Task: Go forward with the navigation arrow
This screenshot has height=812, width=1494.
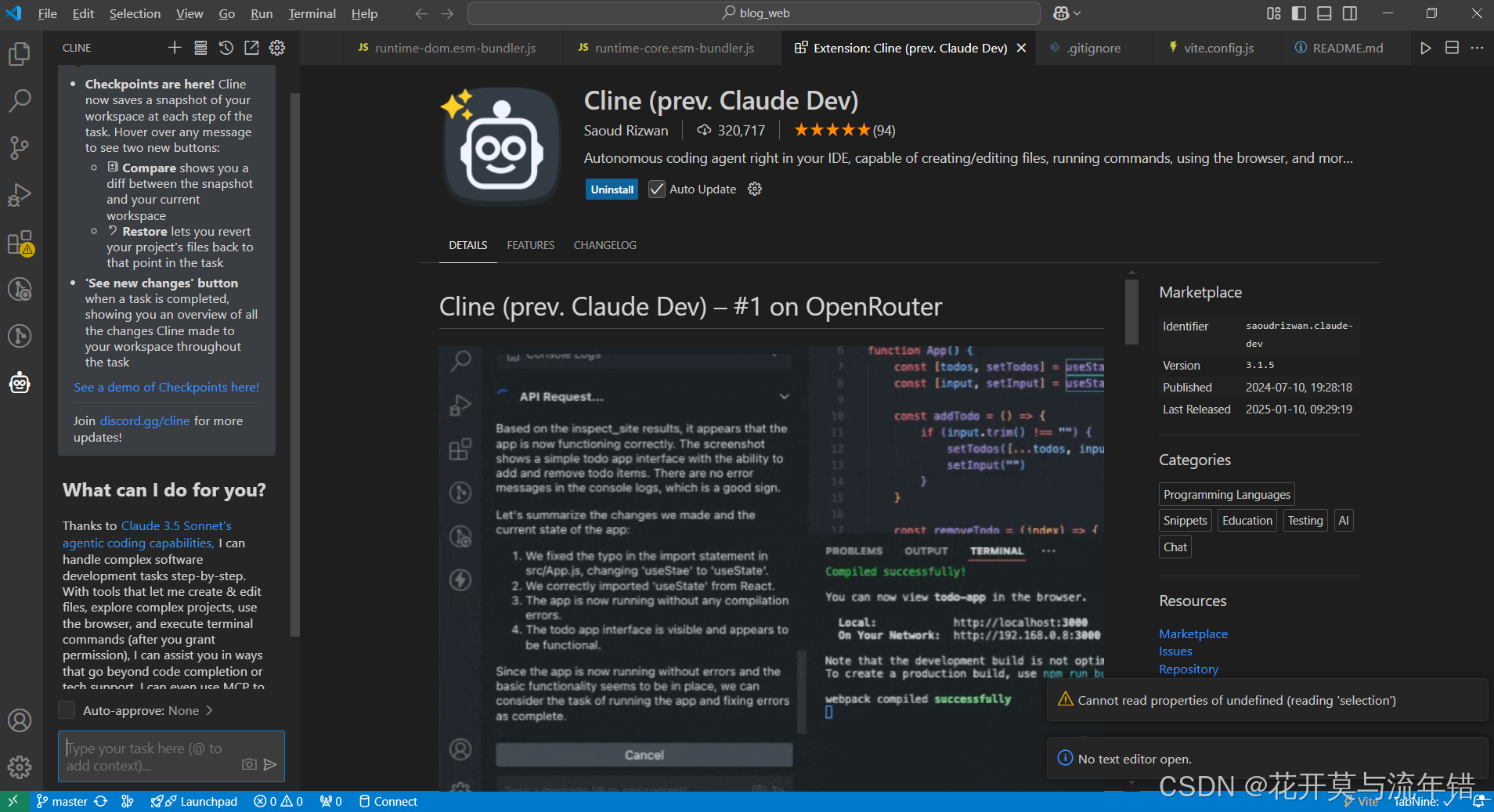Action: [447, 13]
